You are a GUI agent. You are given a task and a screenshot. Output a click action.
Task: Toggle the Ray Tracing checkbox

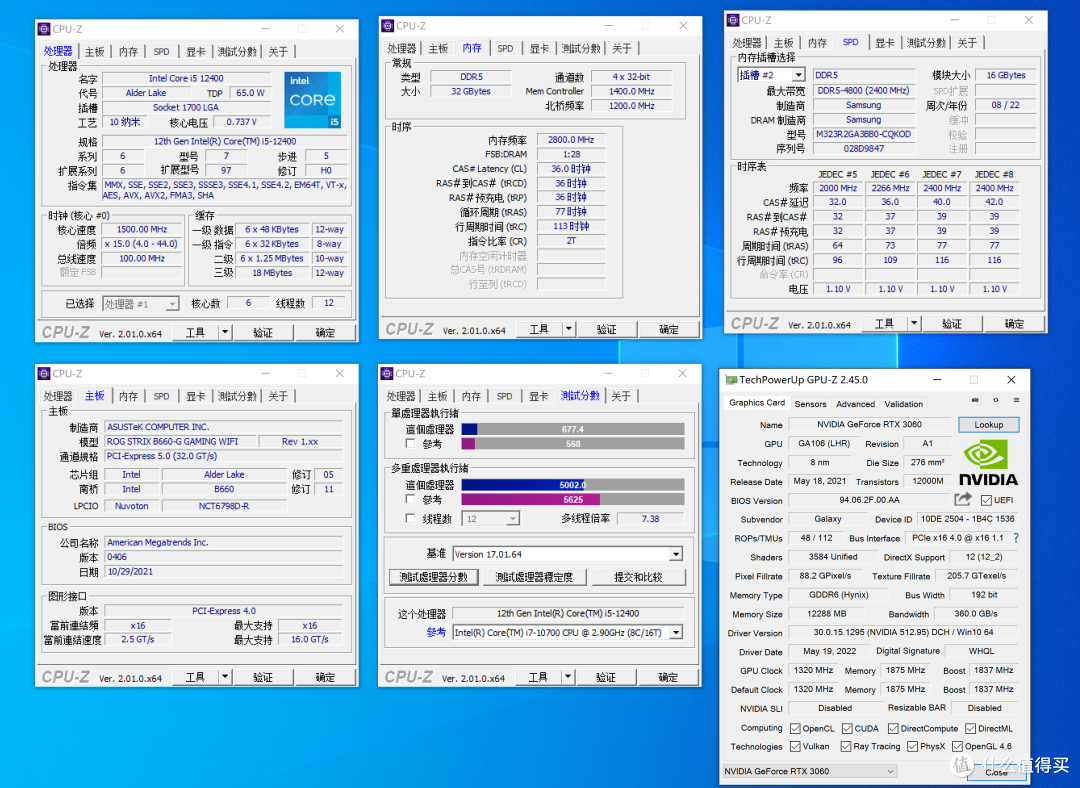846,747
